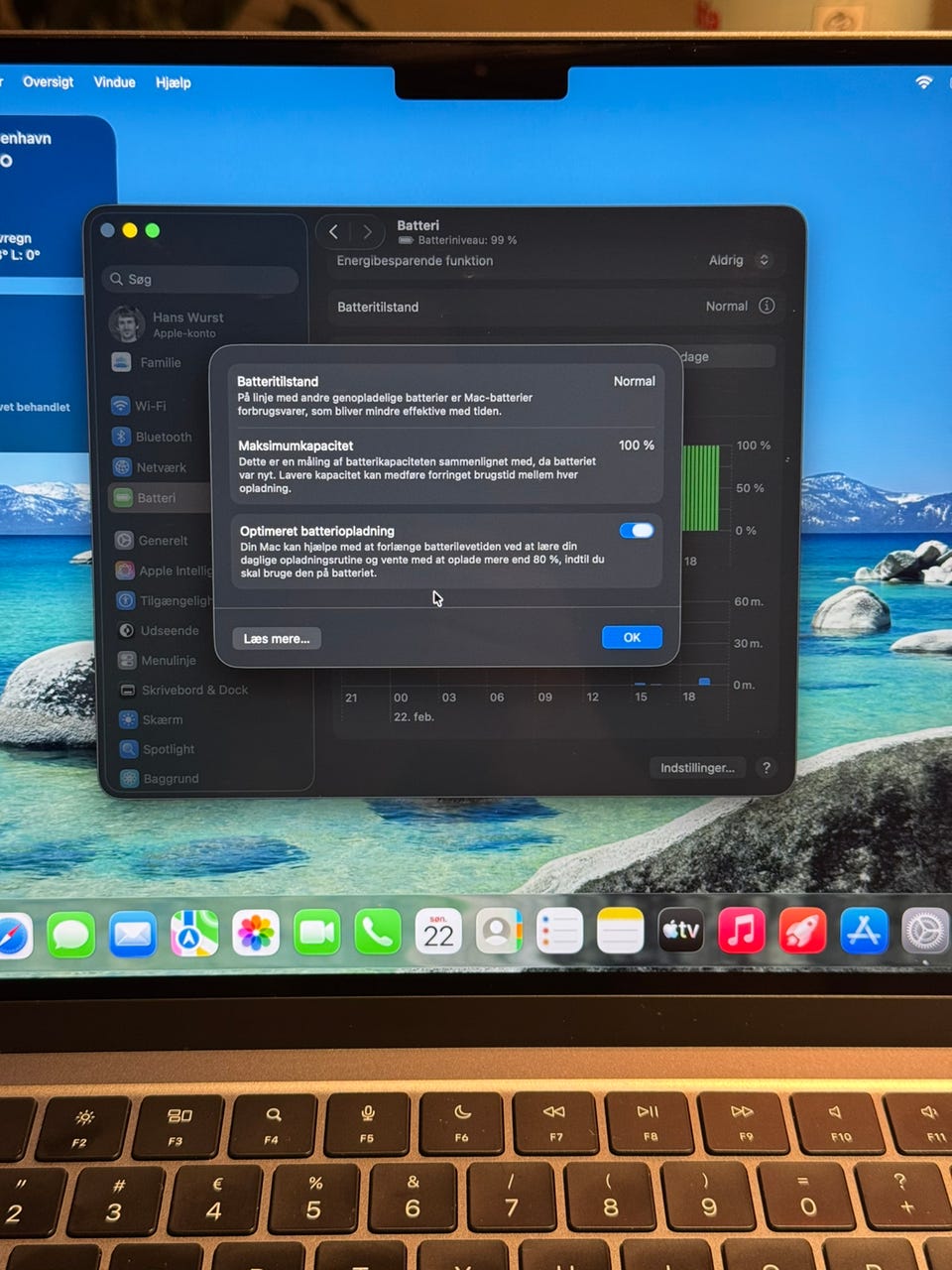Viewport: 952px width, 1270px height.
Task: Open App Store from the Dock
Action: [863, 932]
